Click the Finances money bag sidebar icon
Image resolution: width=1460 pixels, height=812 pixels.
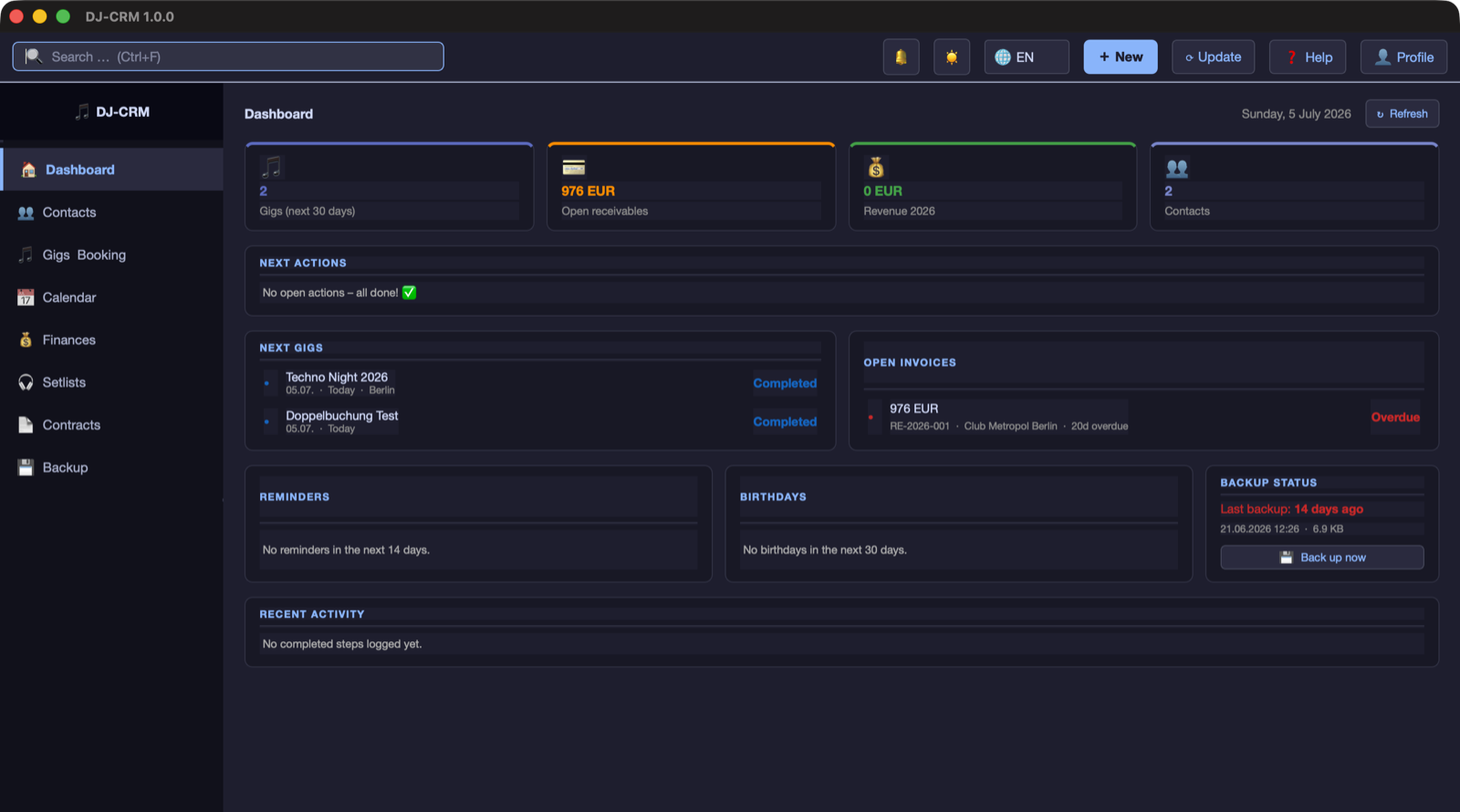click(26, 339)
